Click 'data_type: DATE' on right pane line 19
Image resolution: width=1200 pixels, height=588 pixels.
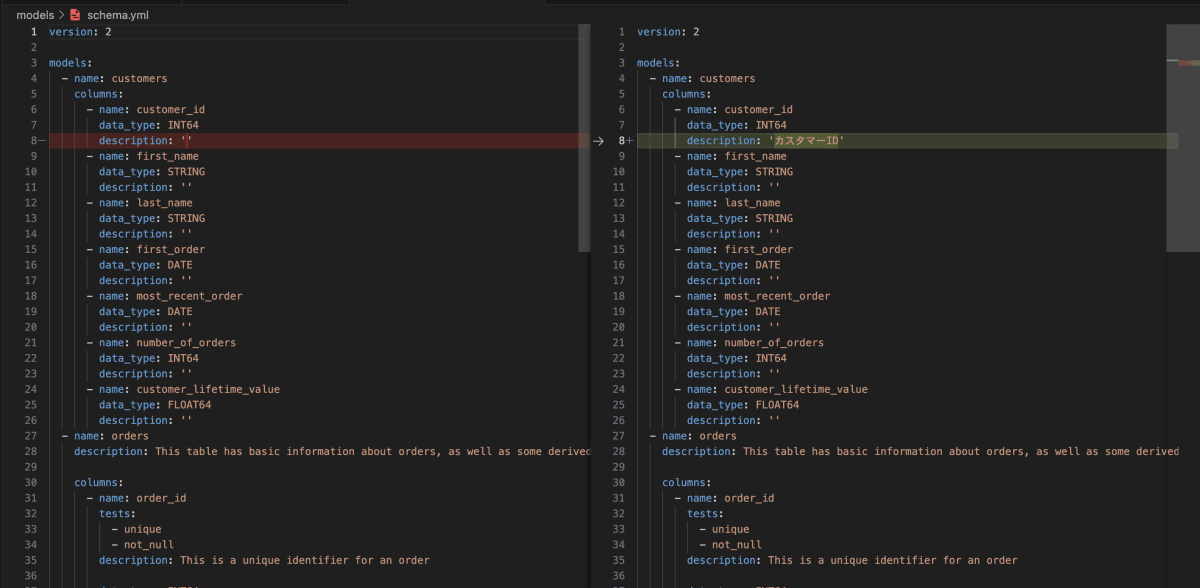pyautogui.click(x=734, y=311)
